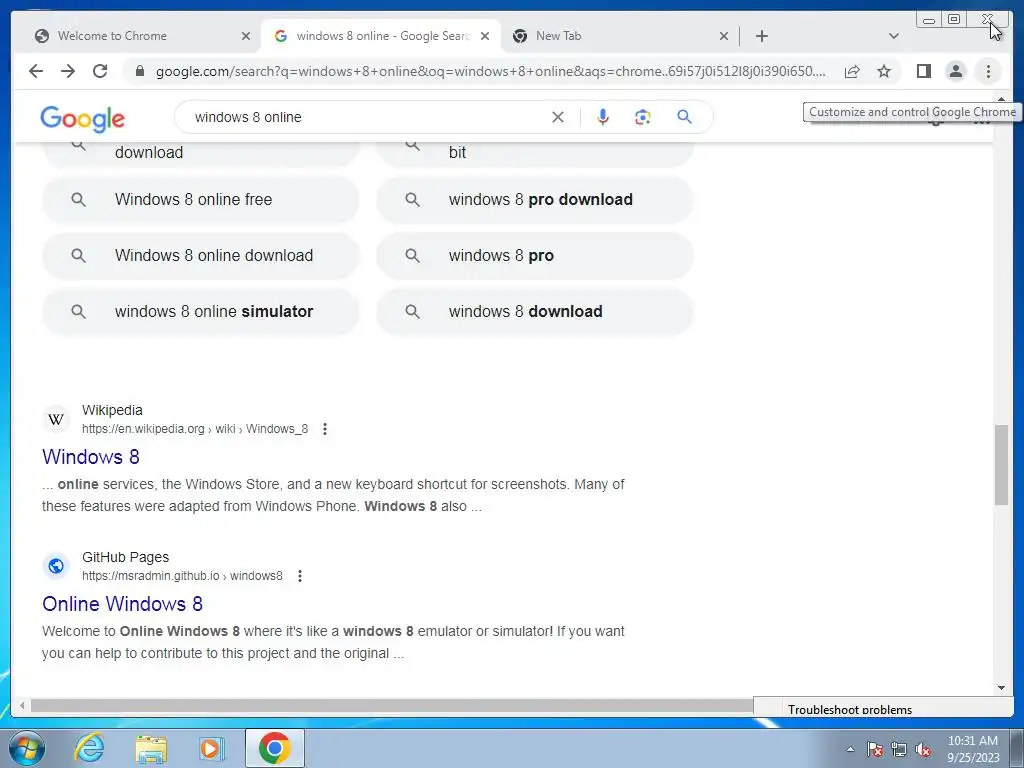Open Windows Media Player from the taskbar

pos(211,748)
